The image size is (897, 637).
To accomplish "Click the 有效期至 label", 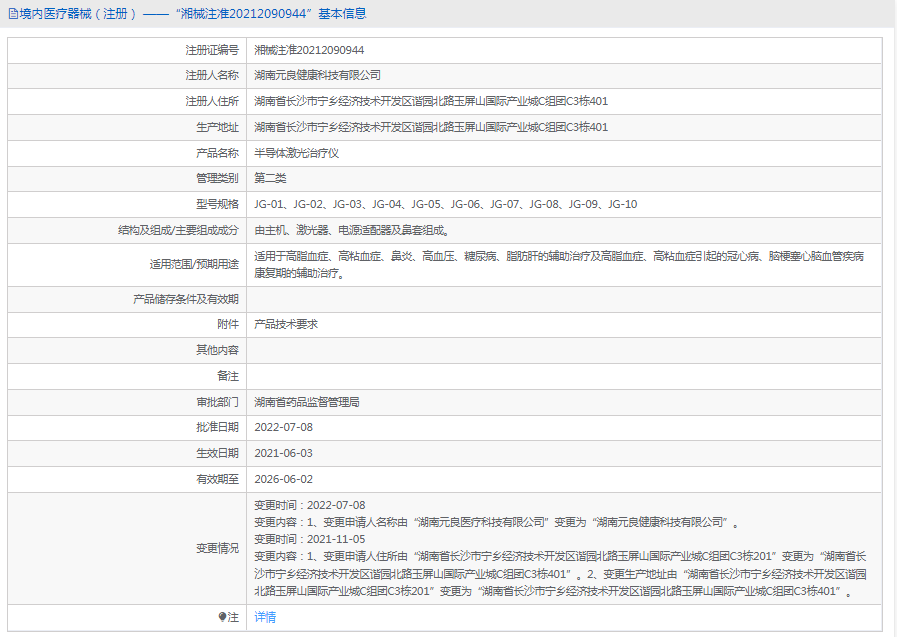I will coord(217,479).
